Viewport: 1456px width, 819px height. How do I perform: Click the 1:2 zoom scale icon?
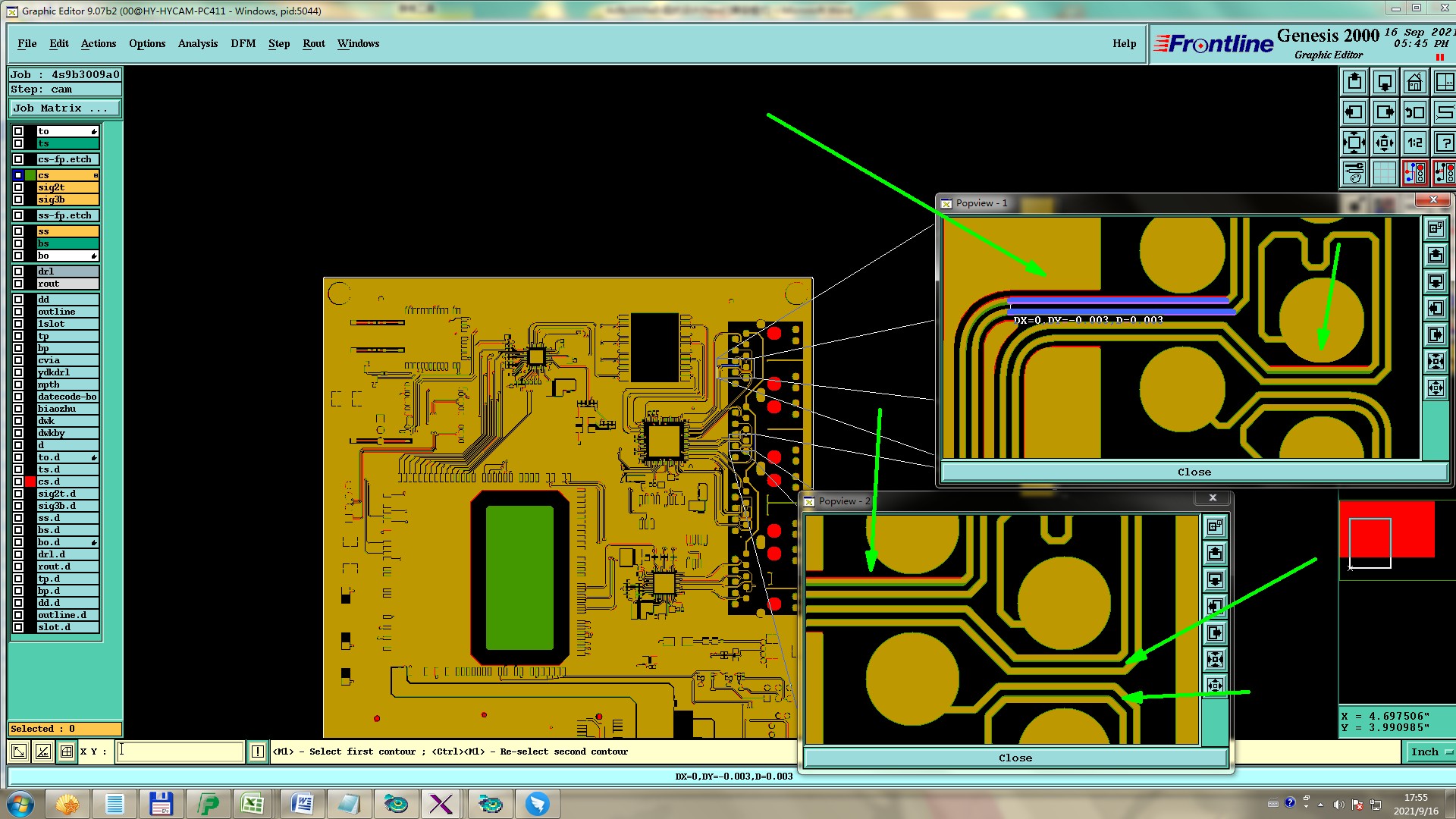click(1414, 143)
